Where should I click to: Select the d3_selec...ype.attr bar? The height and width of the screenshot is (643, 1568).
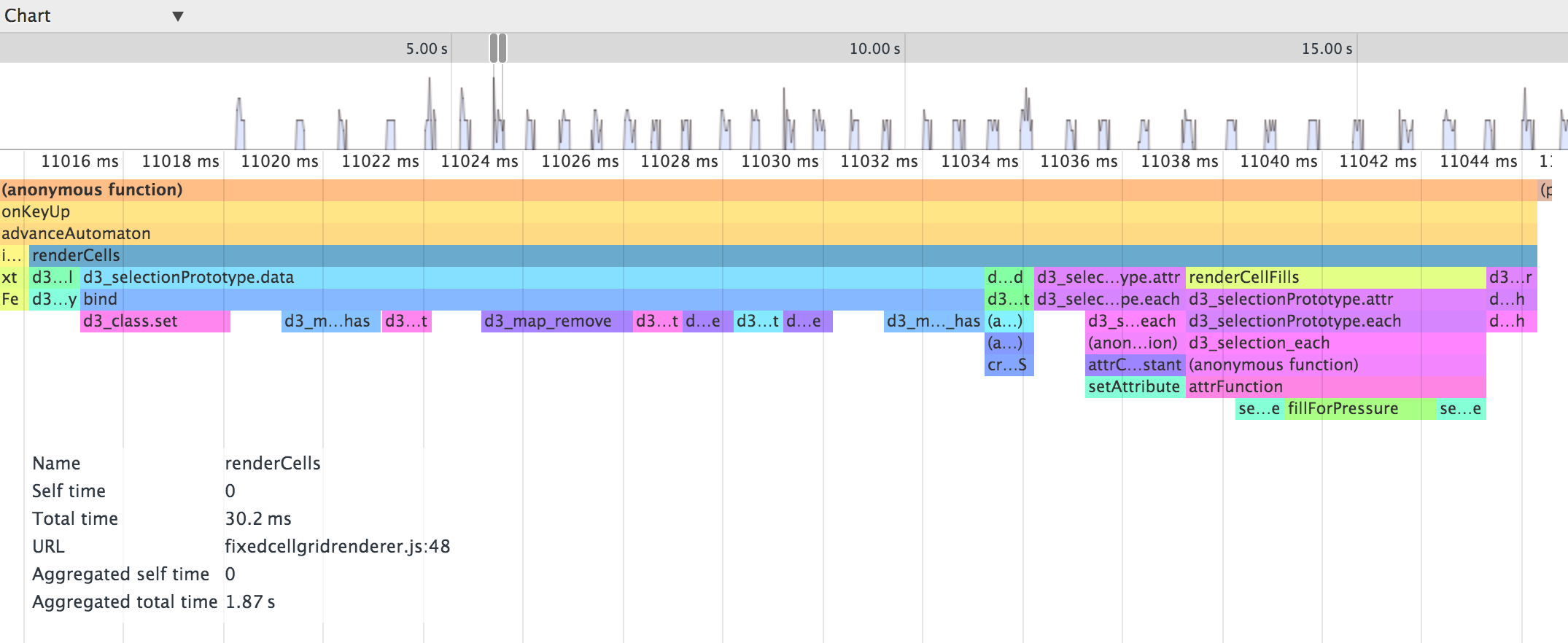tap(1110, 277)
